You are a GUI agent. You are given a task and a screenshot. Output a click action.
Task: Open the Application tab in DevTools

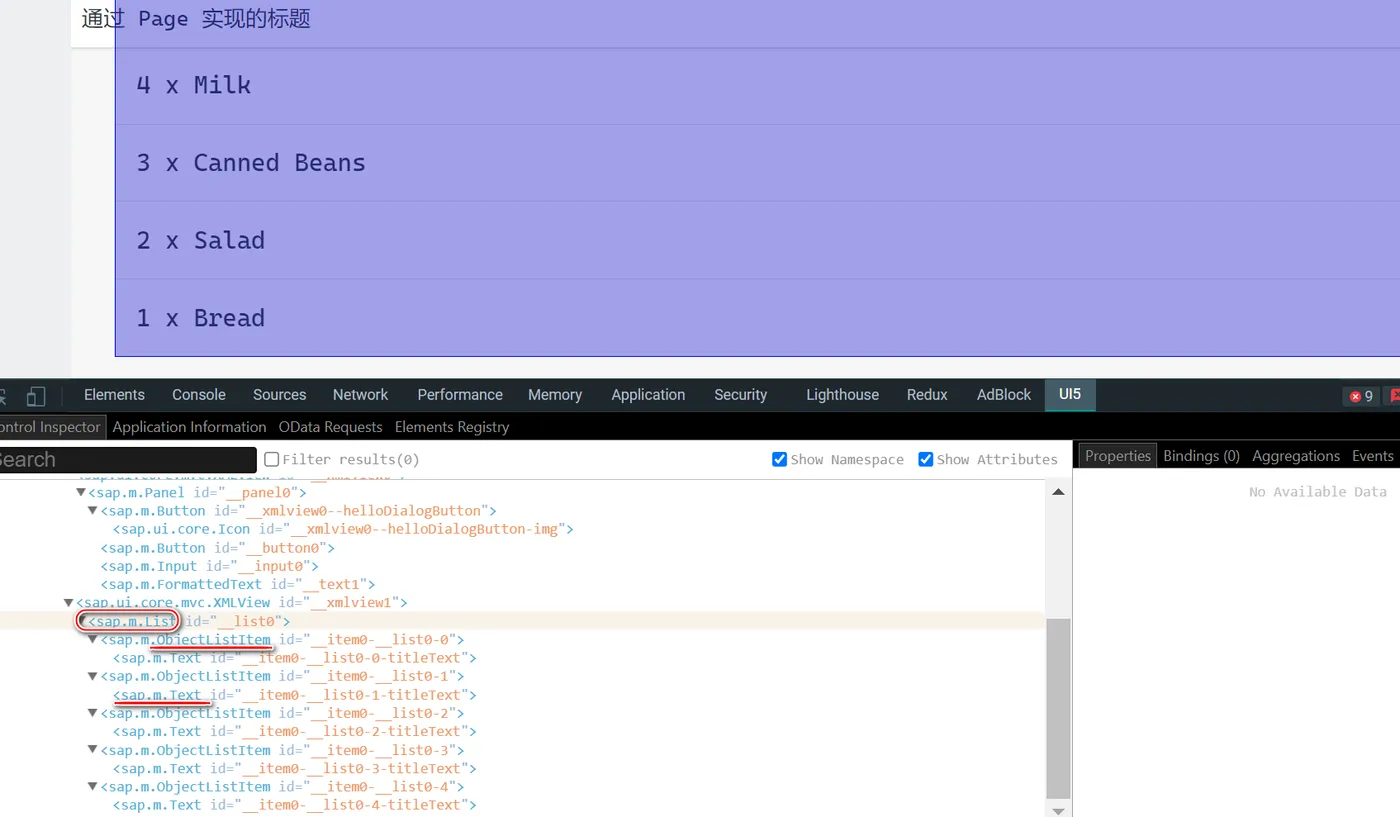click(648, 395)
